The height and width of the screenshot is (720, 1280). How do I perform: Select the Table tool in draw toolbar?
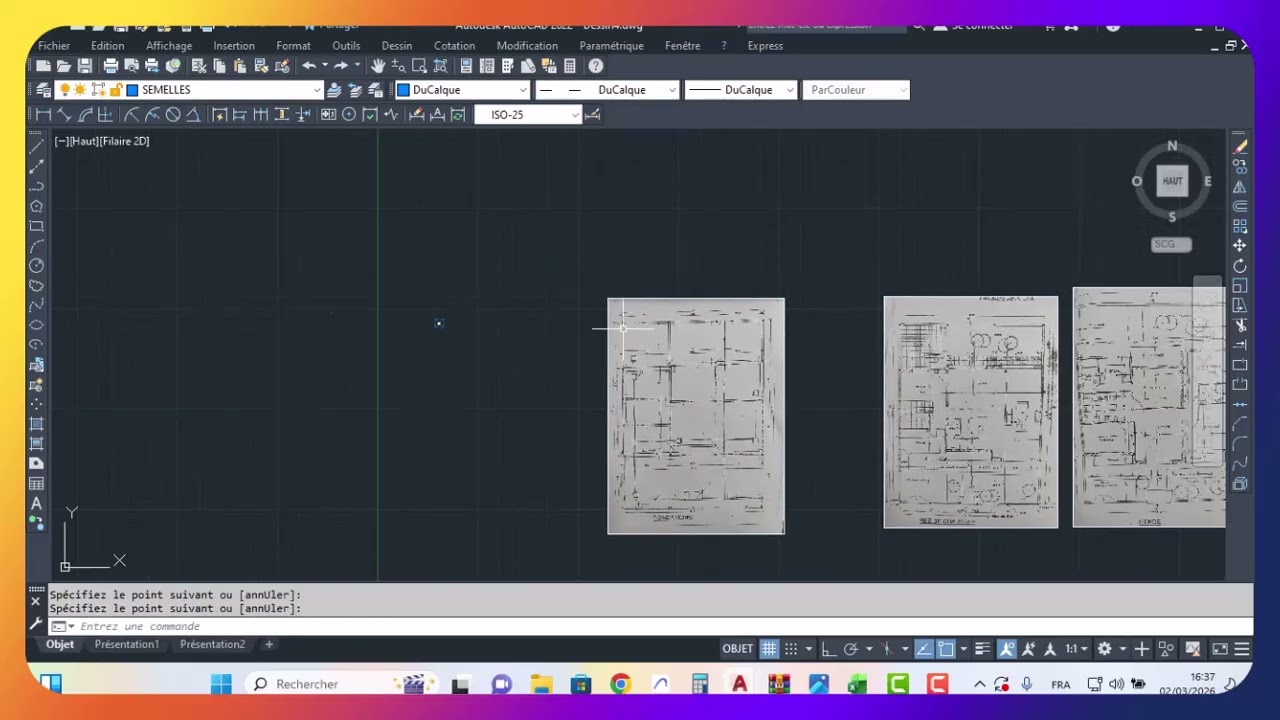pyautogui.click(x=36, y=484)
